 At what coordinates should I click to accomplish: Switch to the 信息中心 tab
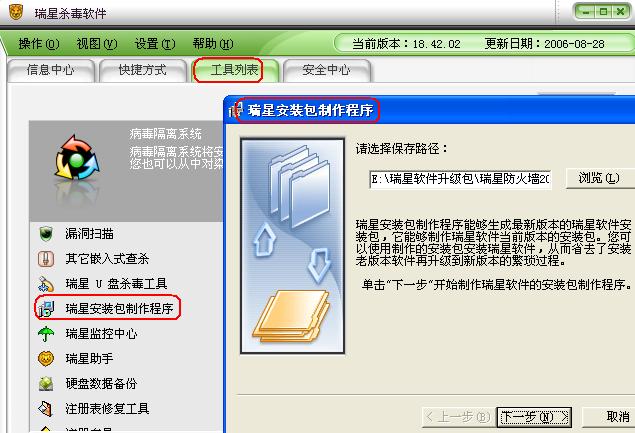(x=51, y=70)
